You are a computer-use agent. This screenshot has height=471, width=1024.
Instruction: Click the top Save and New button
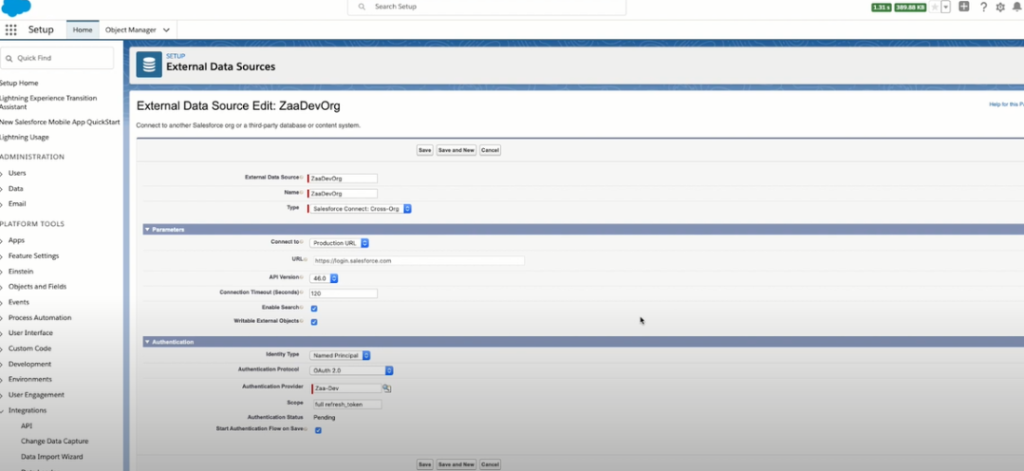point(456,150)
